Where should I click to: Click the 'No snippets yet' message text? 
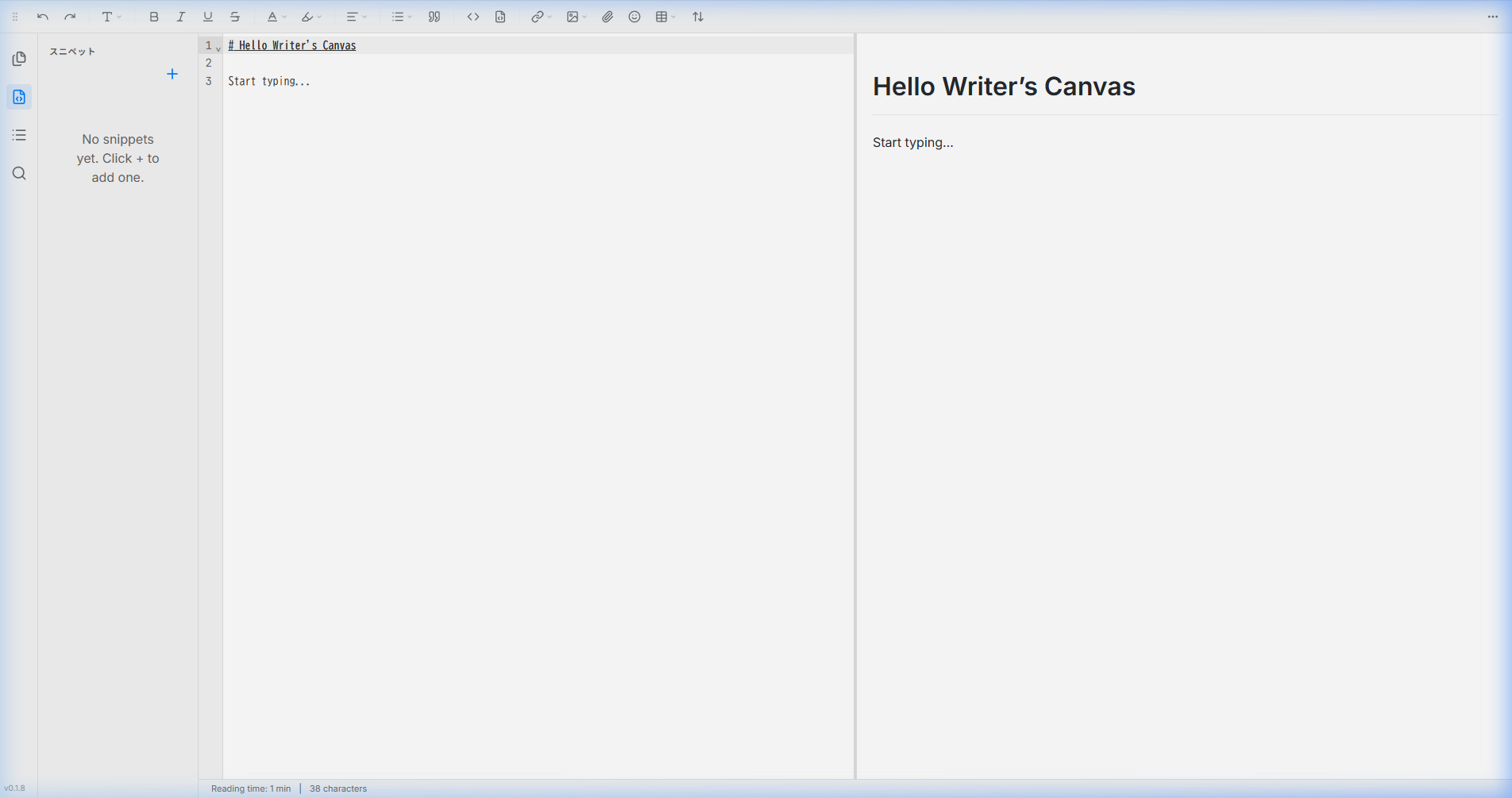pos(118,158)
